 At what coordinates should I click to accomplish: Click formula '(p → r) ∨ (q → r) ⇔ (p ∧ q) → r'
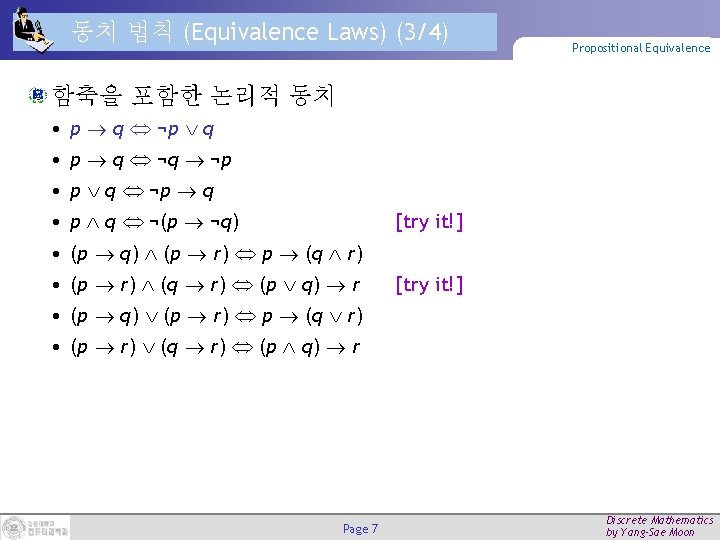215,347
